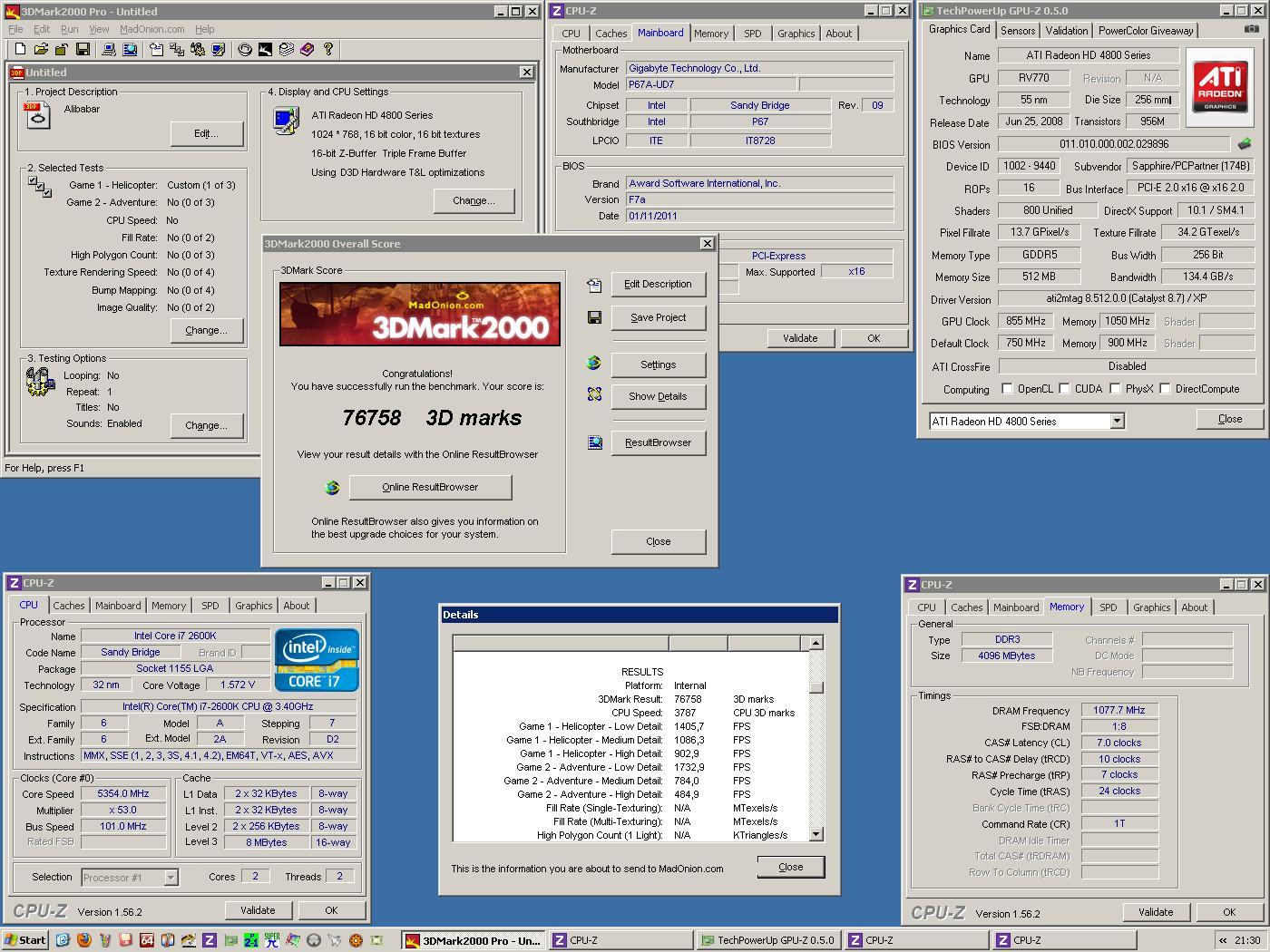Image resolution: width=1270 pixels, height=952 pixels.
Task: Click the Online ResultBrowser button
Action: [430, 487]
